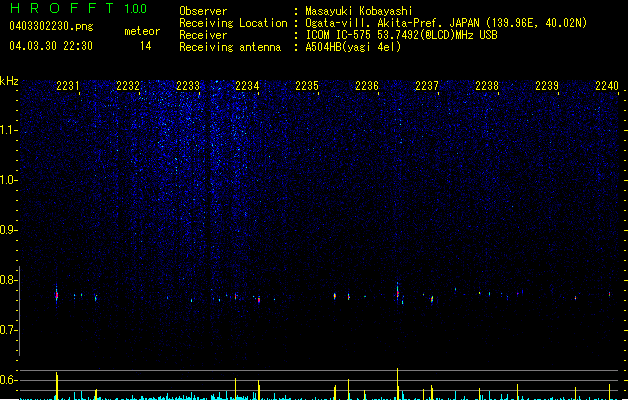
Task: Click the 0.9 frequency axis label
Action: coord(9,230)
